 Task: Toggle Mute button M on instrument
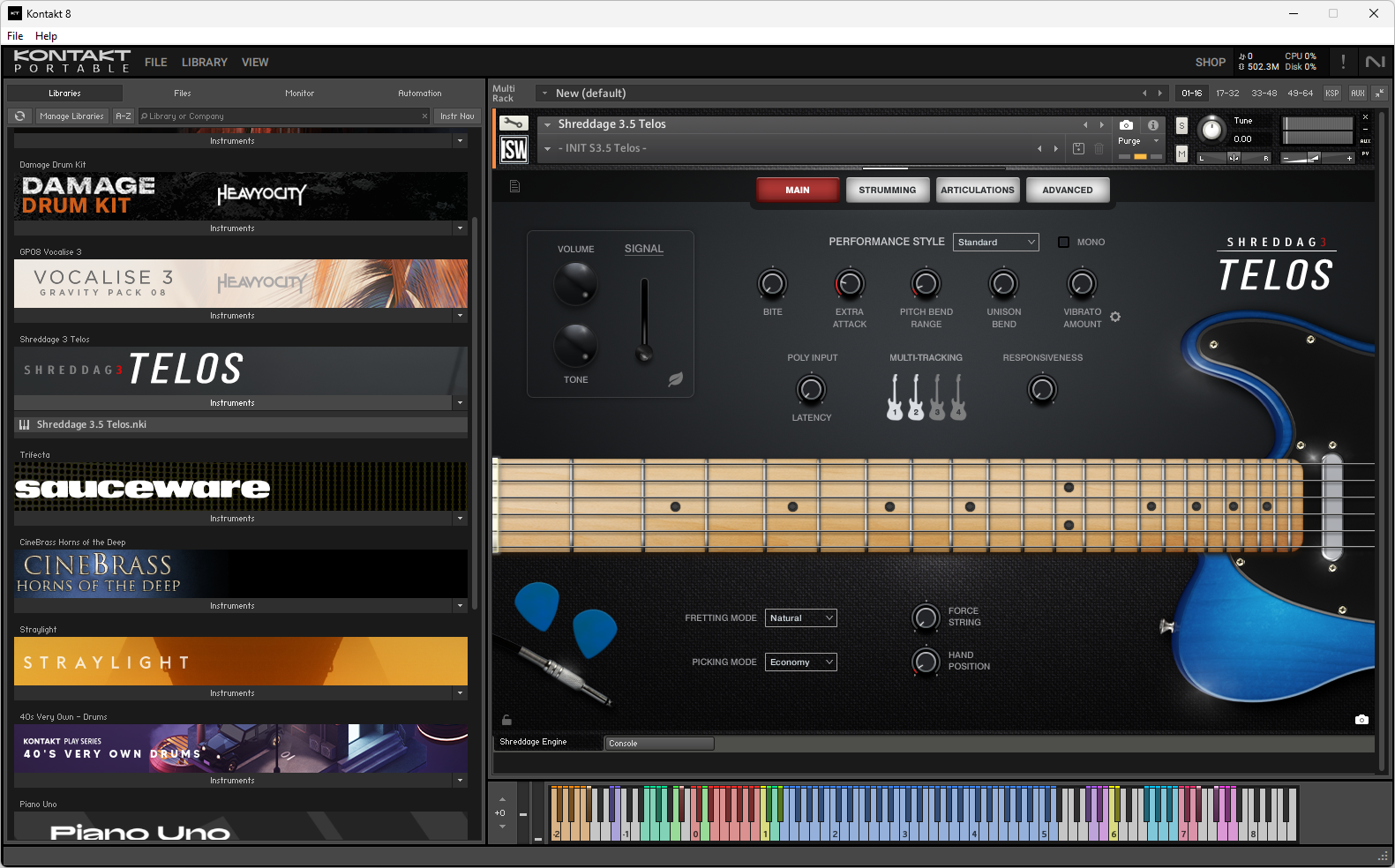[1181, 154]
